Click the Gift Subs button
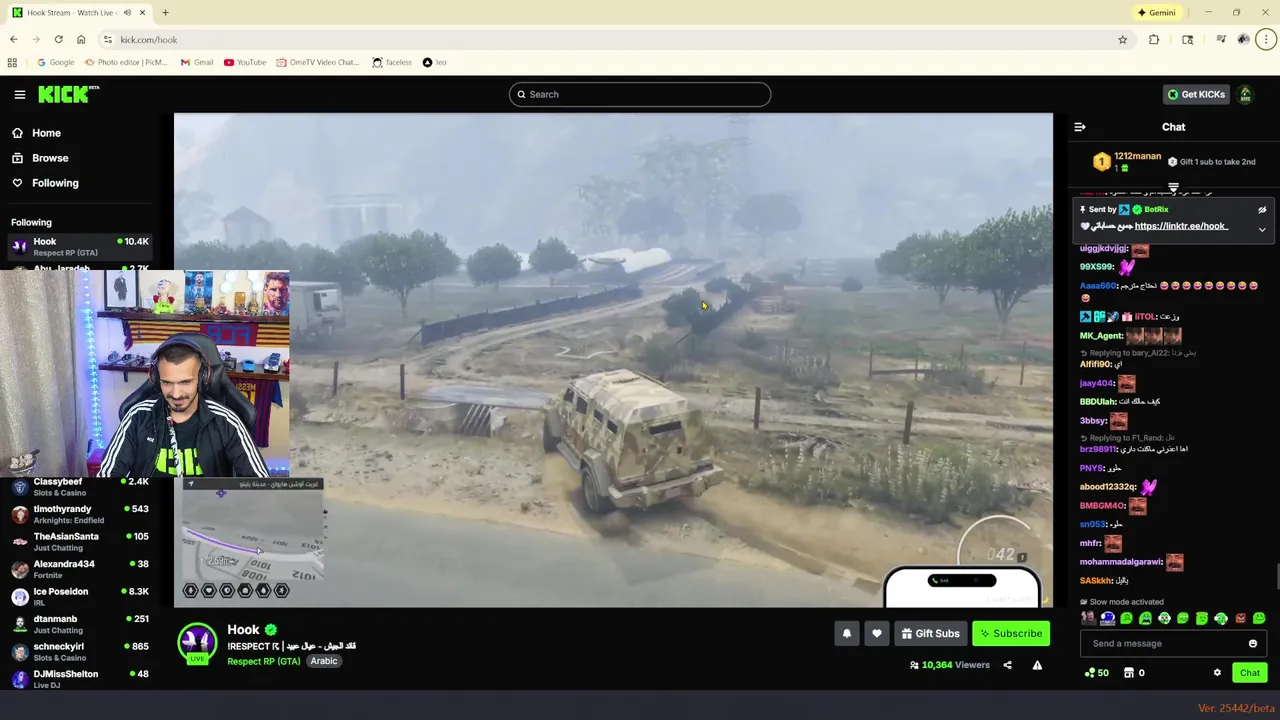Viewport: 1280px width, 720px height. tap(930, 634)
